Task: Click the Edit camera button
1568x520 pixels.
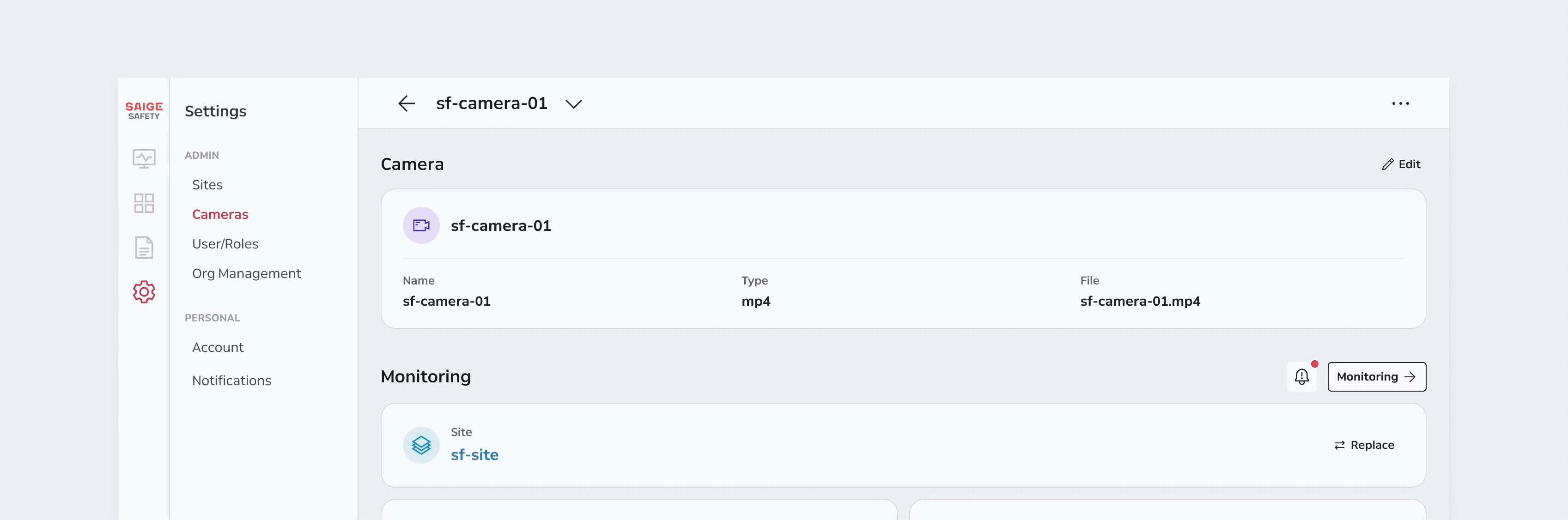Action: pyautogui.click(x=1401, y=164)
